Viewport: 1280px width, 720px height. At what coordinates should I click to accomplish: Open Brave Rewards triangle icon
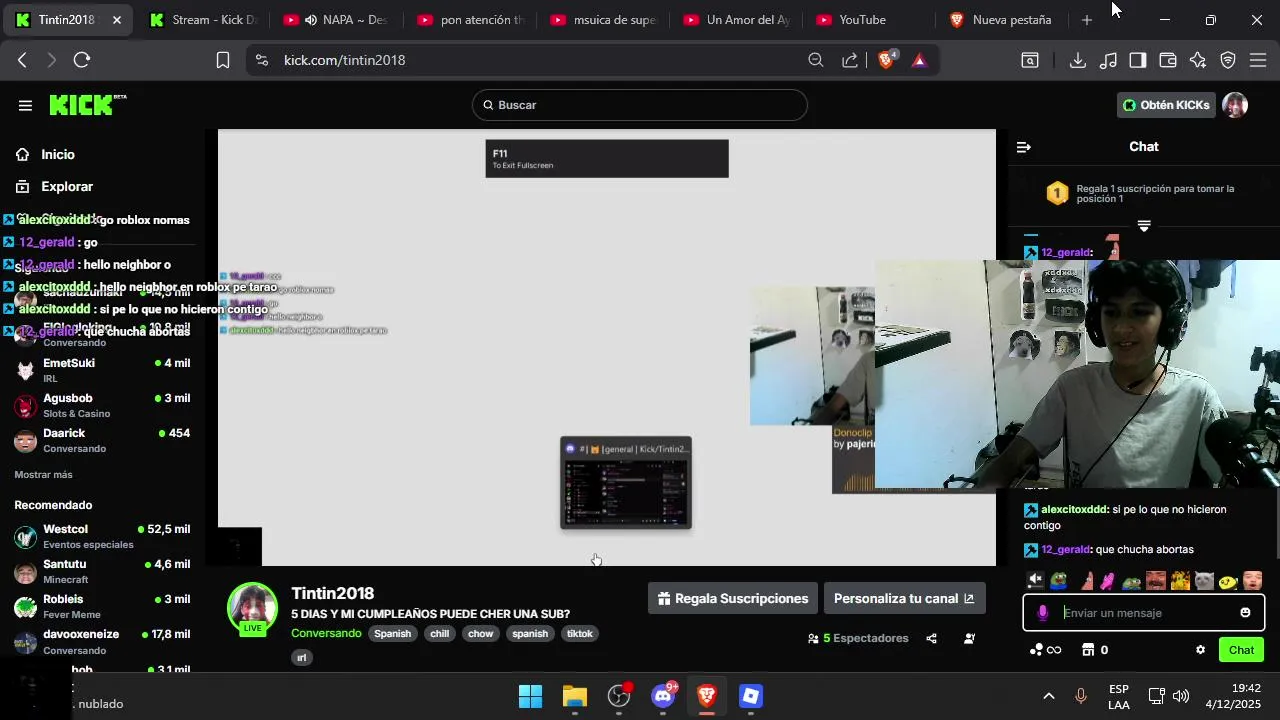pyautogui.click(x=919, y=60)
